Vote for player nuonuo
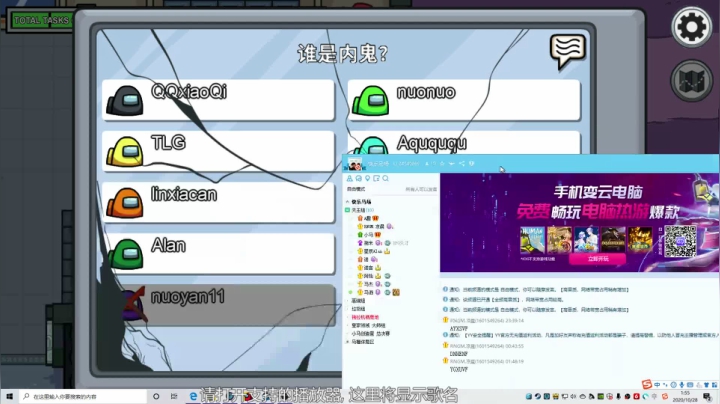 [x=464, y=100]
